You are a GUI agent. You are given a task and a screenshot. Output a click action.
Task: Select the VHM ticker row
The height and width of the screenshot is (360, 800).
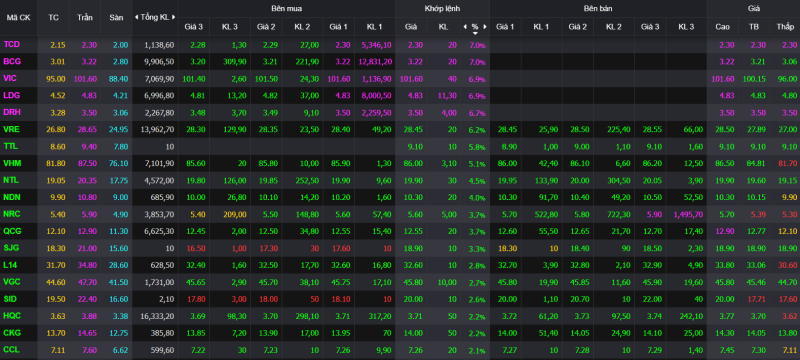(400, 163)
